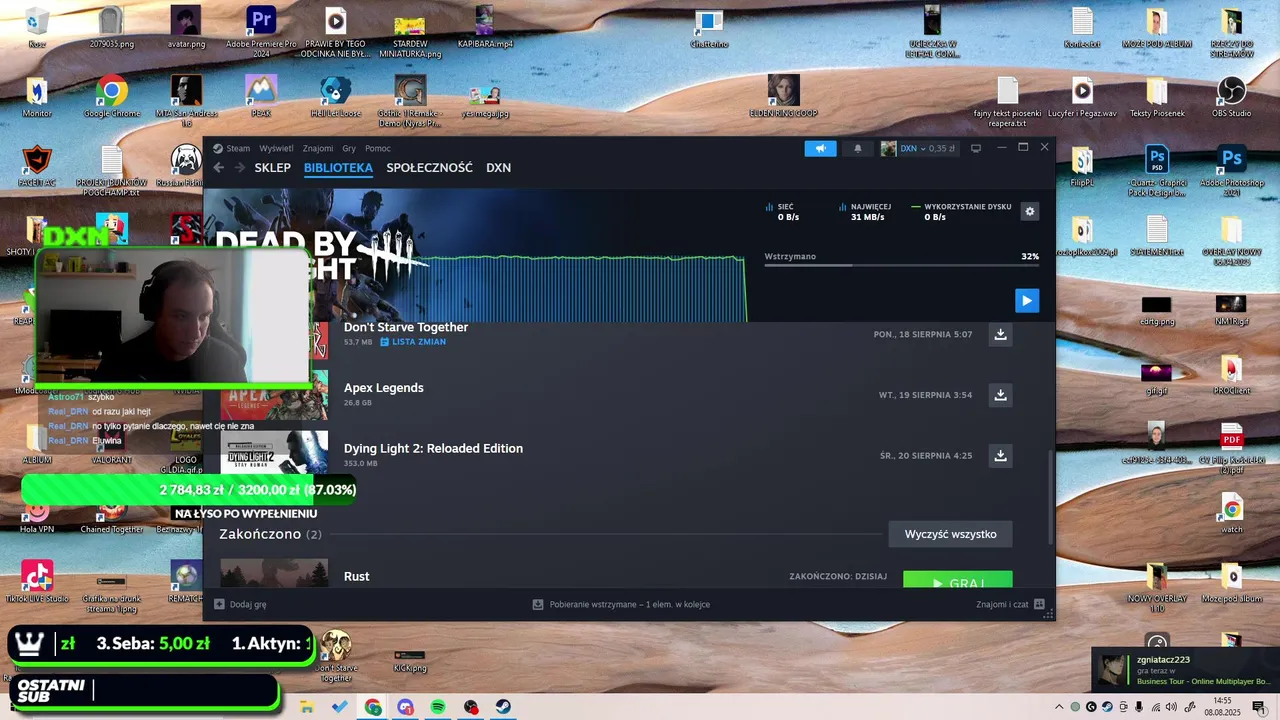Image resolution: width=1280 pixels, height=720 pixels.
Task: Click the Rust entry title
Action: click(x=356, y=576)
